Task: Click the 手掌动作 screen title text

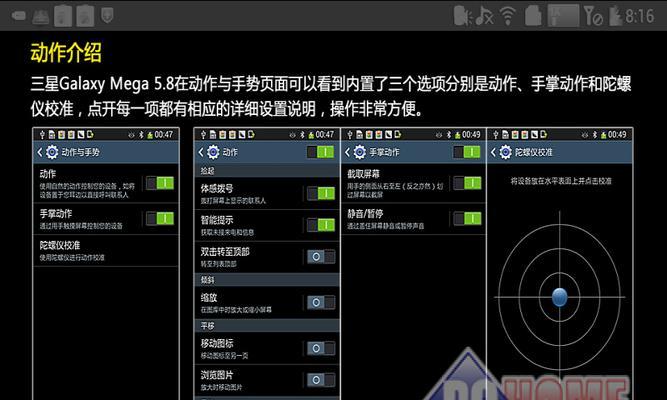Action: click(x=384, y=152)
